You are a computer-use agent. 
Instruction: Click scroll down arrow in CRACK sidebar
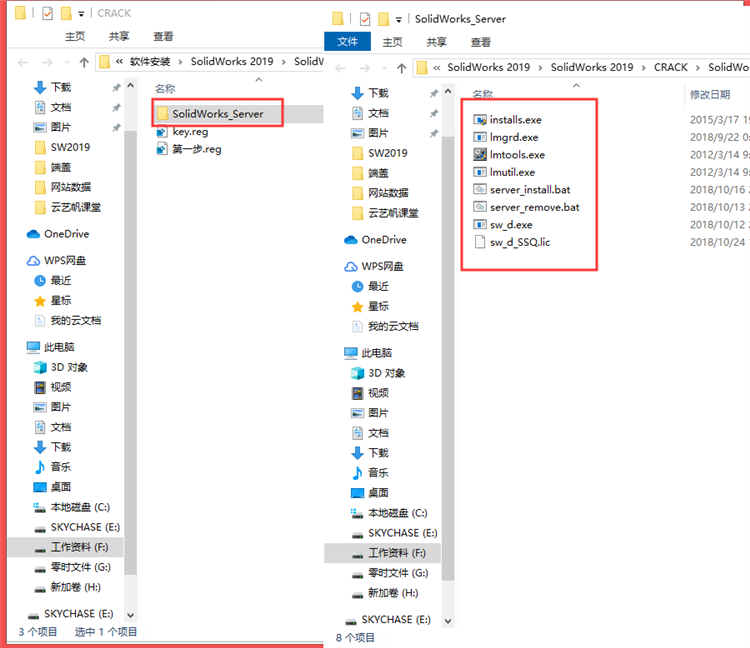131,615
